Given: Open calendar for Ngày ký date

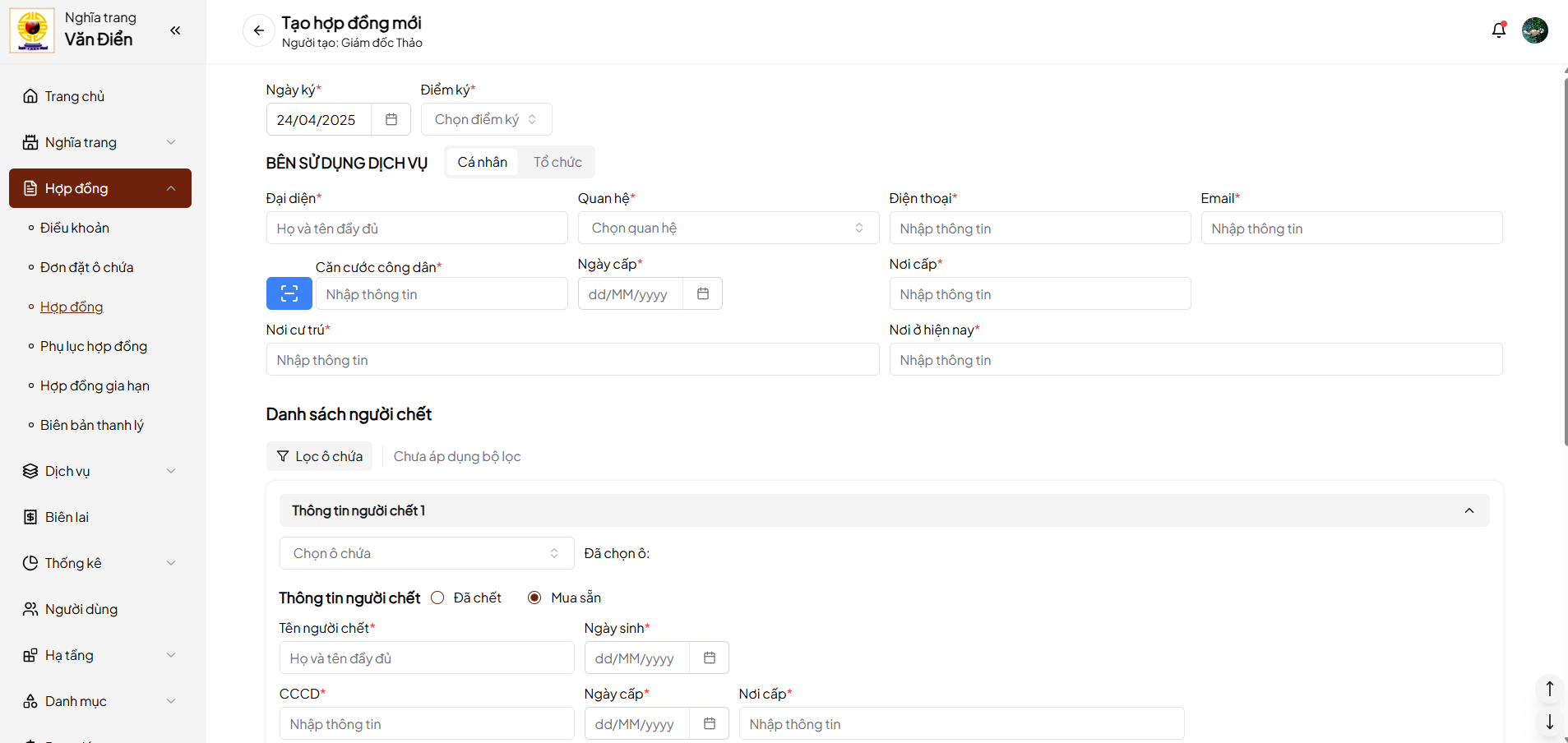Looking at the screenshot, I should pos(391,120).
